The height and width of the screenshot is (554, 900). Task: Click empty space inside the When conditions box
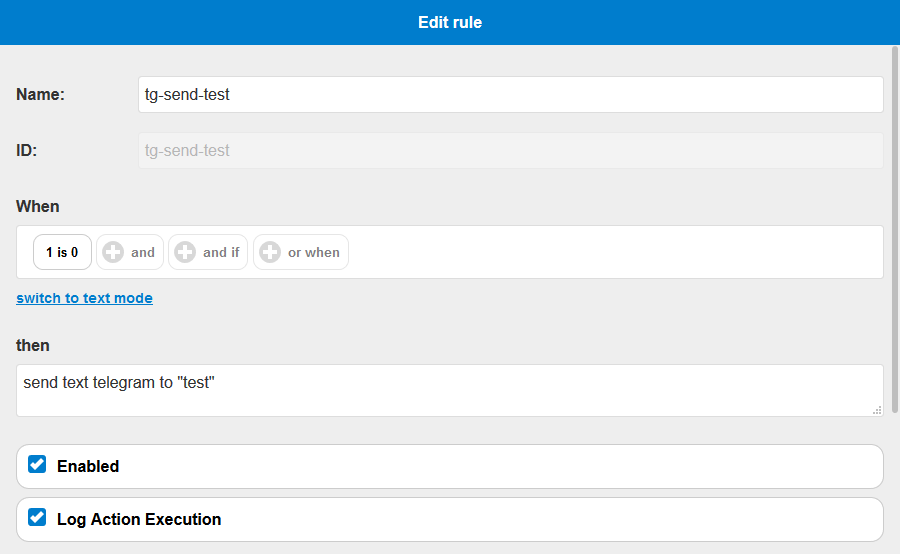coord(614,252)
